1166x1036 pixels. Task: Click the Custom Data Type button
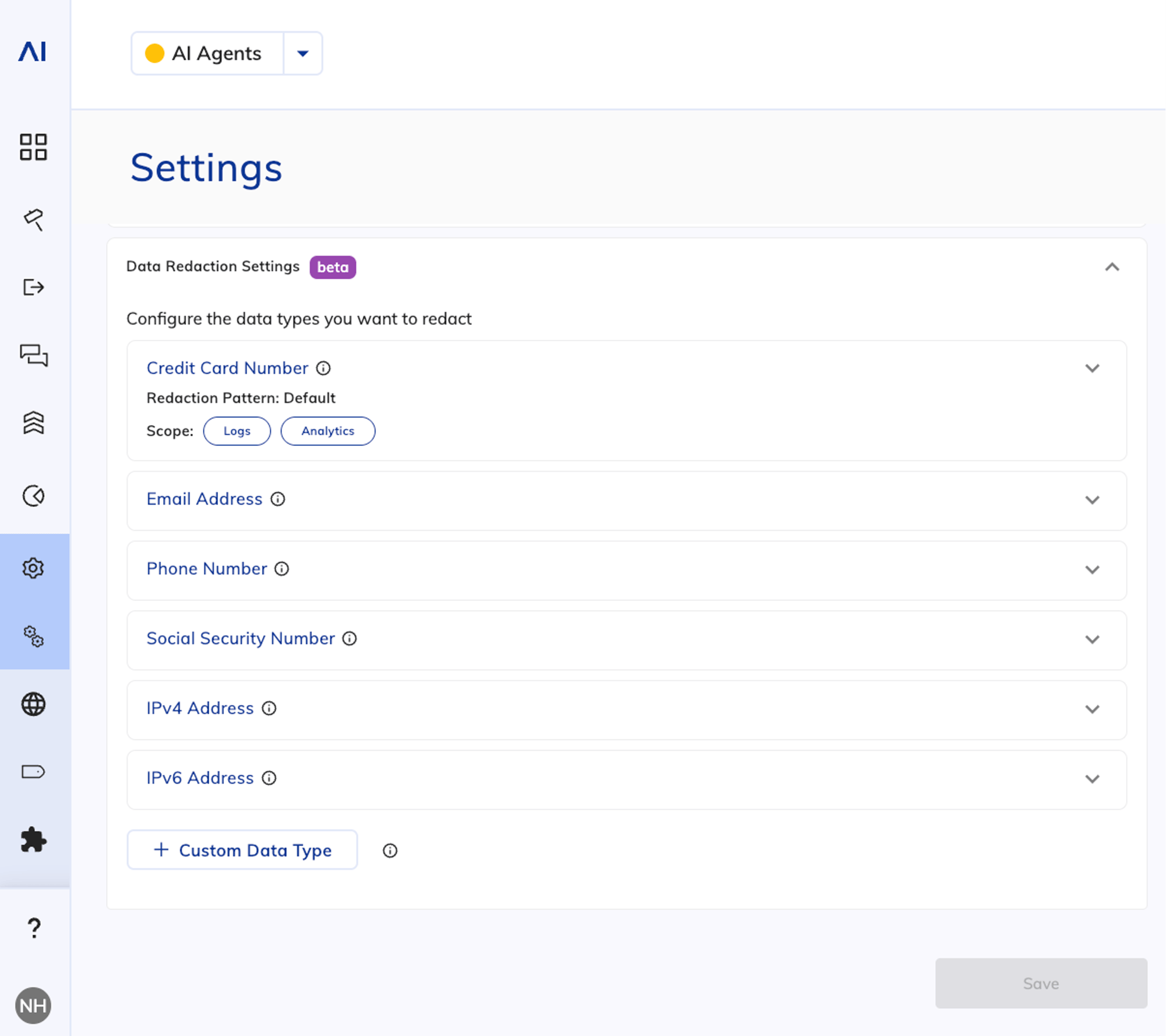tap(243, 850)
